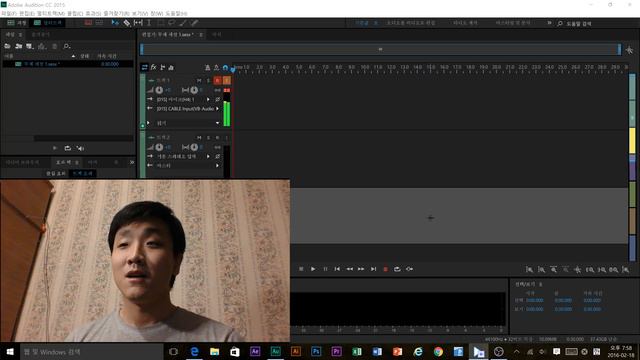Open the Files panel options menu icon

[20, 35]
